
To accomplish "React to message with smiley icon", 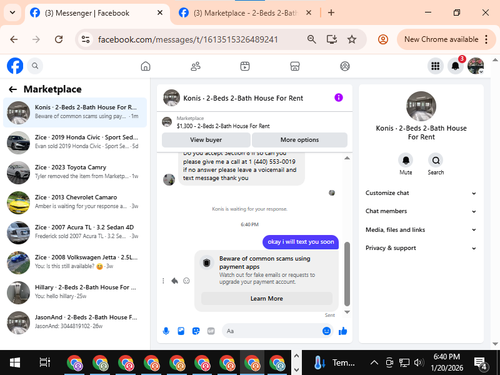I will 186,281.
